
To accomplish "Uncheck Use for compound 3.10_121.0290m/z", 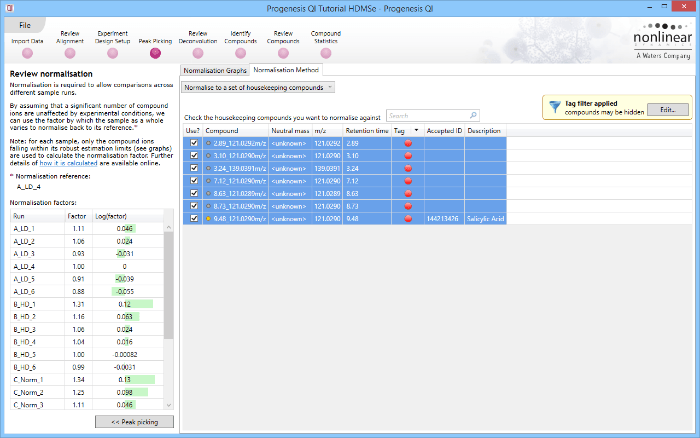I will pos(194,155).
